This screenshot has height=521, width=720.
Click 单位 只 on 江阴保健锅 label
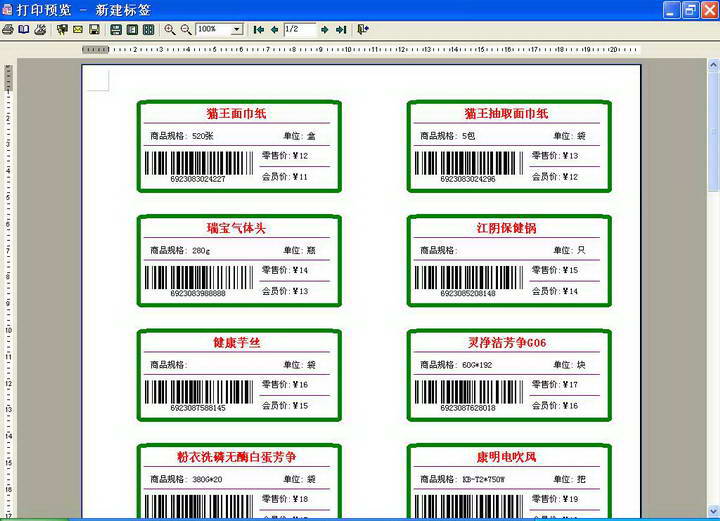click(x=569, y=250)
